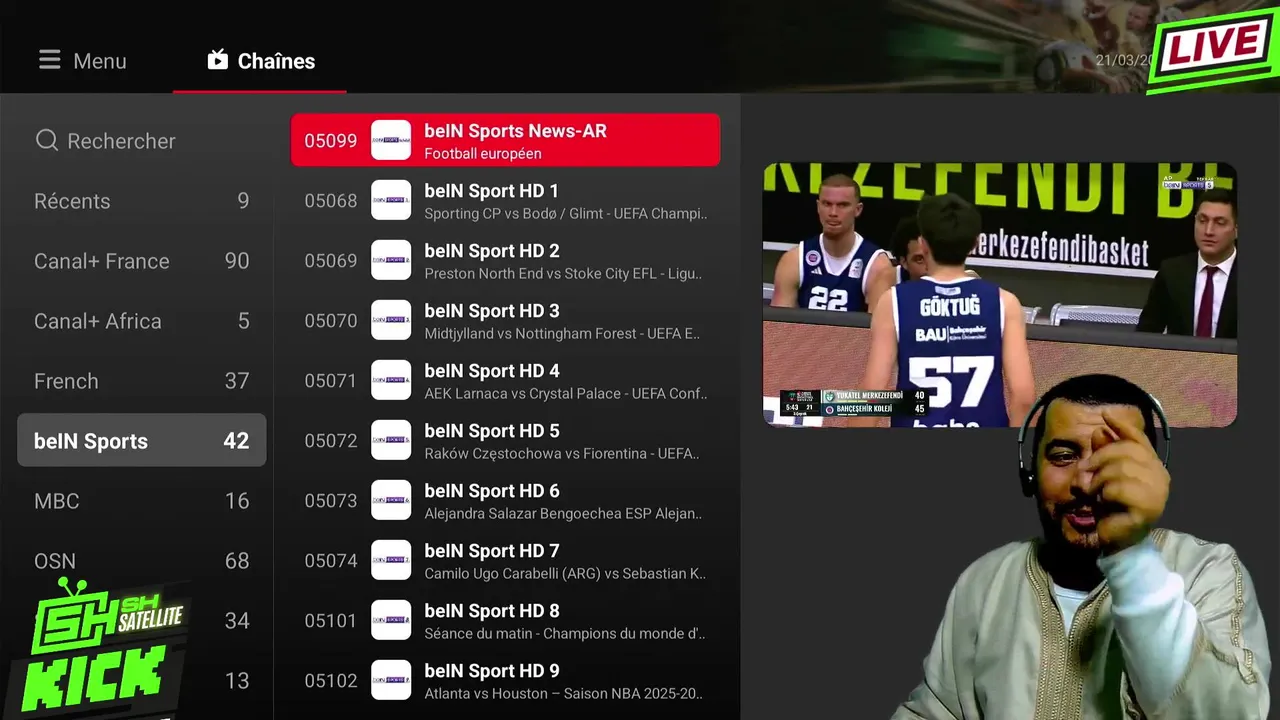Viewport: 1280px width, 720px height.
Task: Click the beIN Sport HD 6 logo
Action: click(391, 500)
